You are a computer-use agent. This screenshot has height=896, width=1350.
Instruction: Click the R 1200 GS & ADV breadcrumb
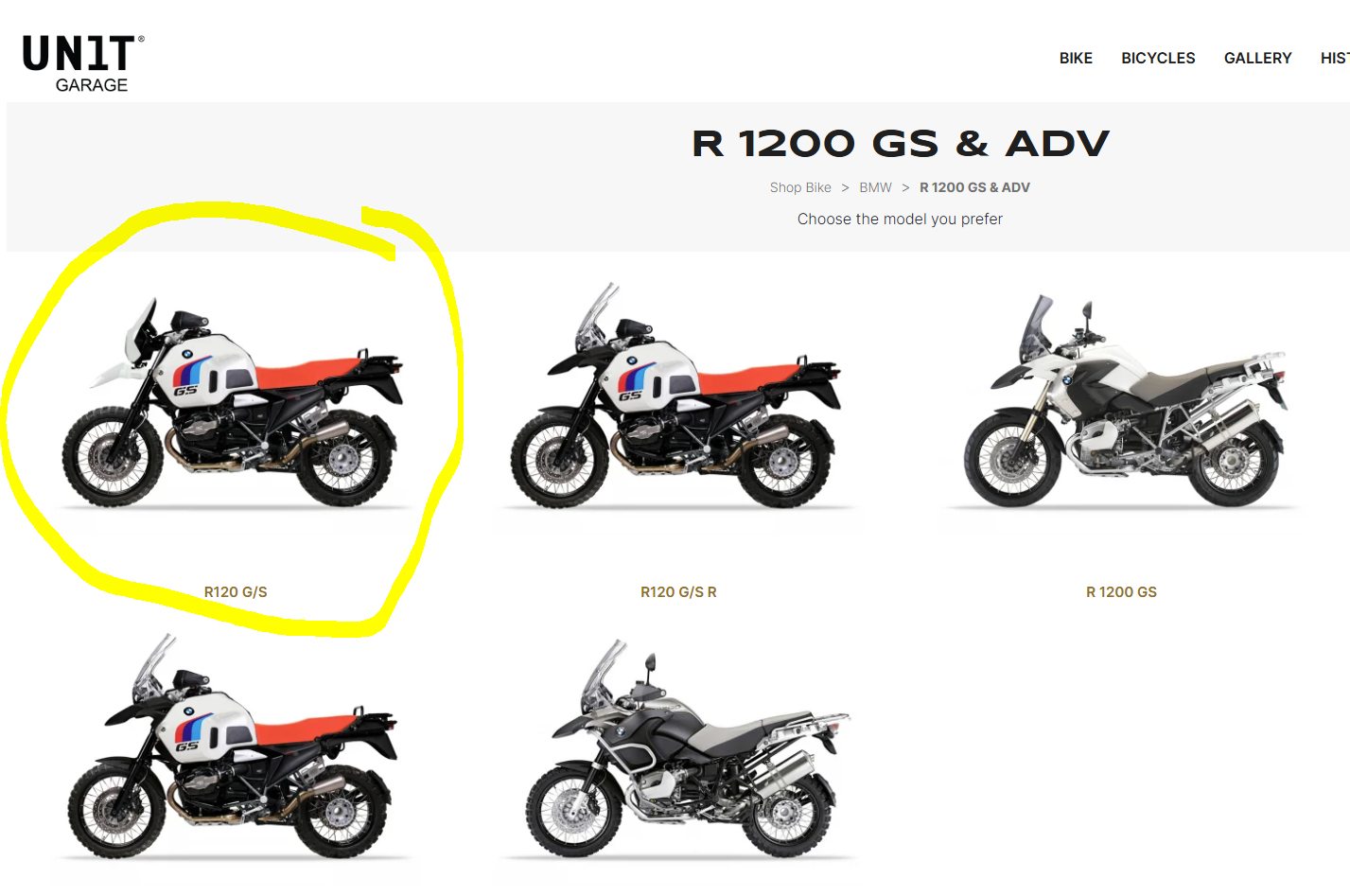tap(974, 187)
